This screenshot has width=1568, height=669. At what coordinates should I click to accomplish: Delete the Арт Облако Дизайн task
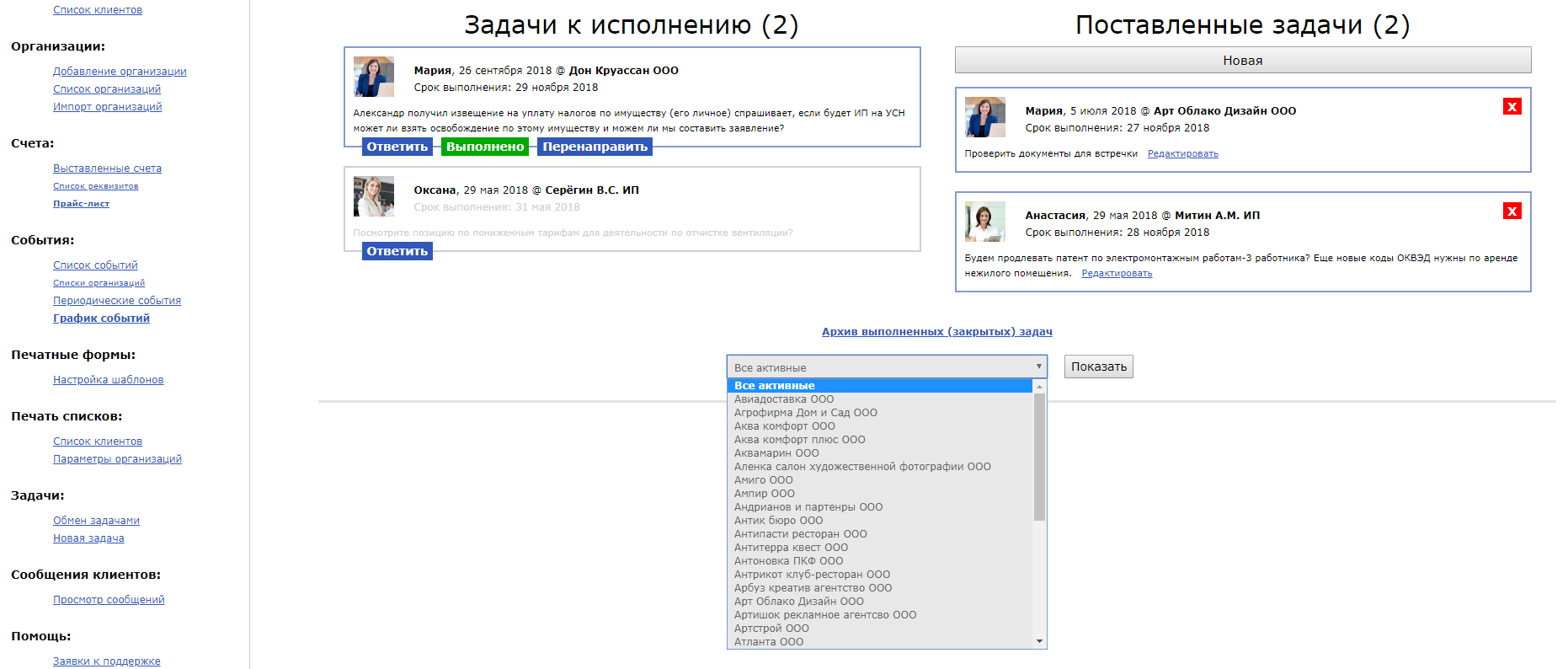tap(1512, 106)
